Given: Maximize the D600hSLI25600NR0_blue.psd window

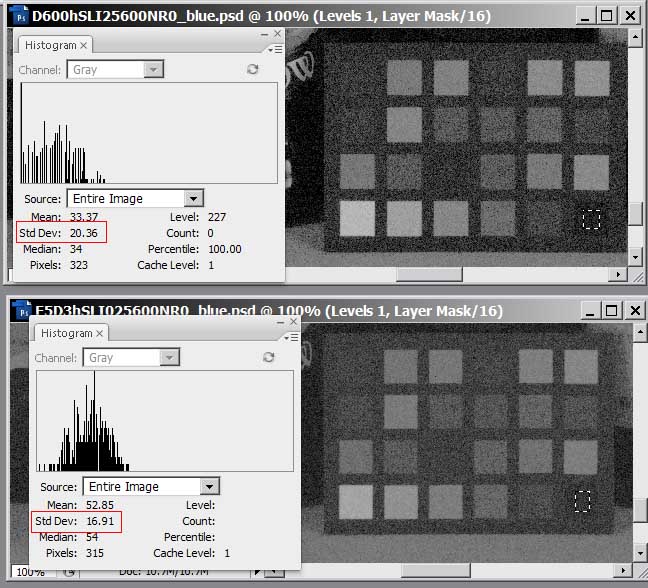Looking at the screenshot, I should pos(607,16).
